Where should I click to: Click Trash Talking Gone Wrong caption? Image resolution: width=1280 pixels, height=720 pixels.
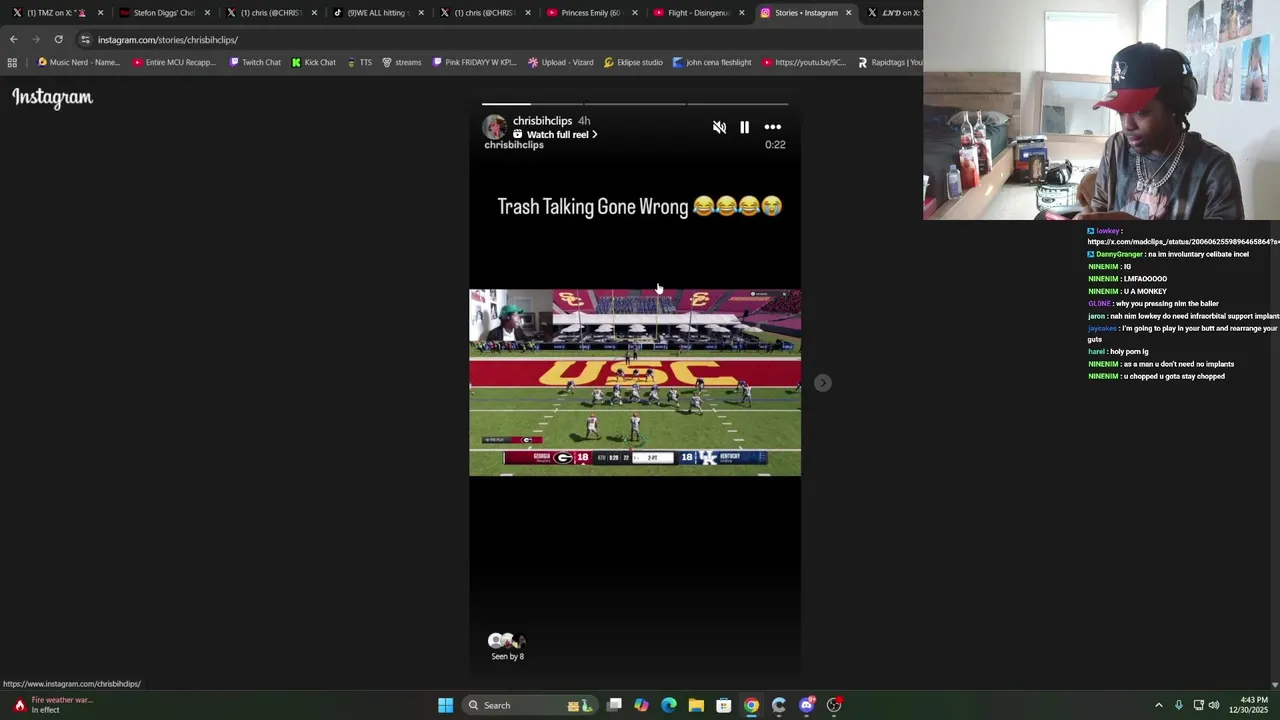(x=640, y=206)
